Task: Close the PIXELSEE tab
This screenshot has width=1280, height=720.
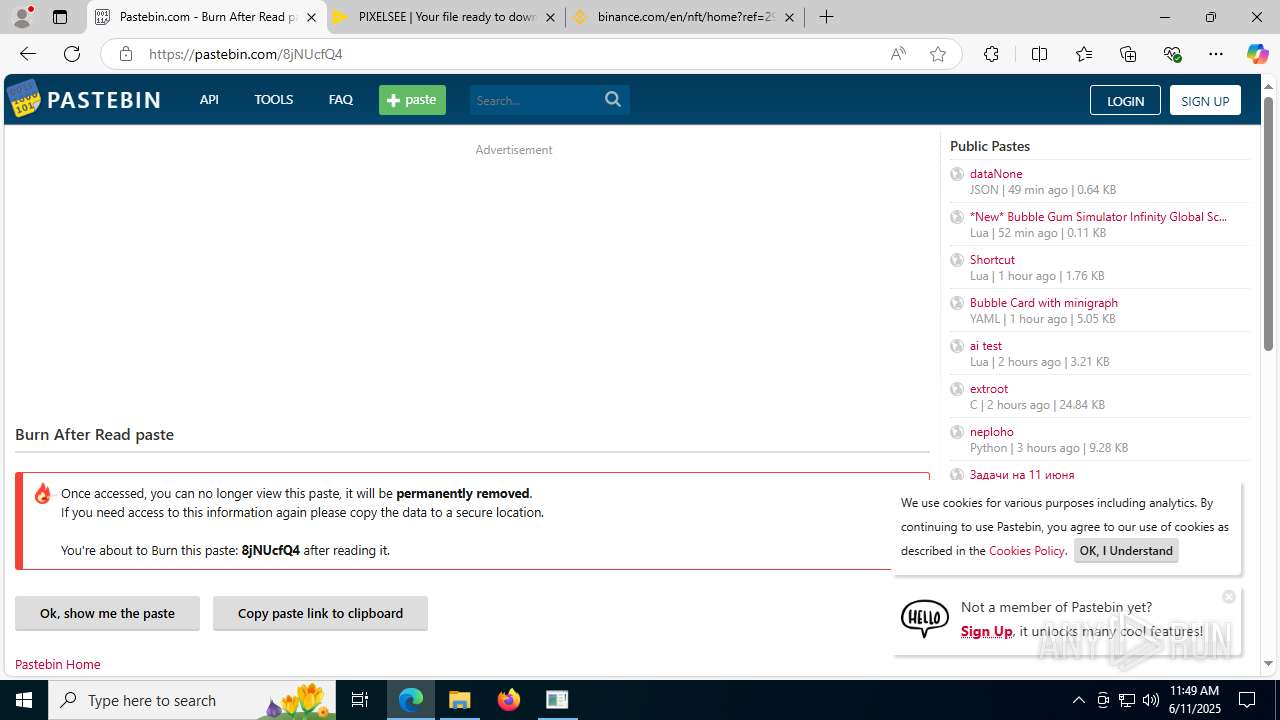Action: 550,17
